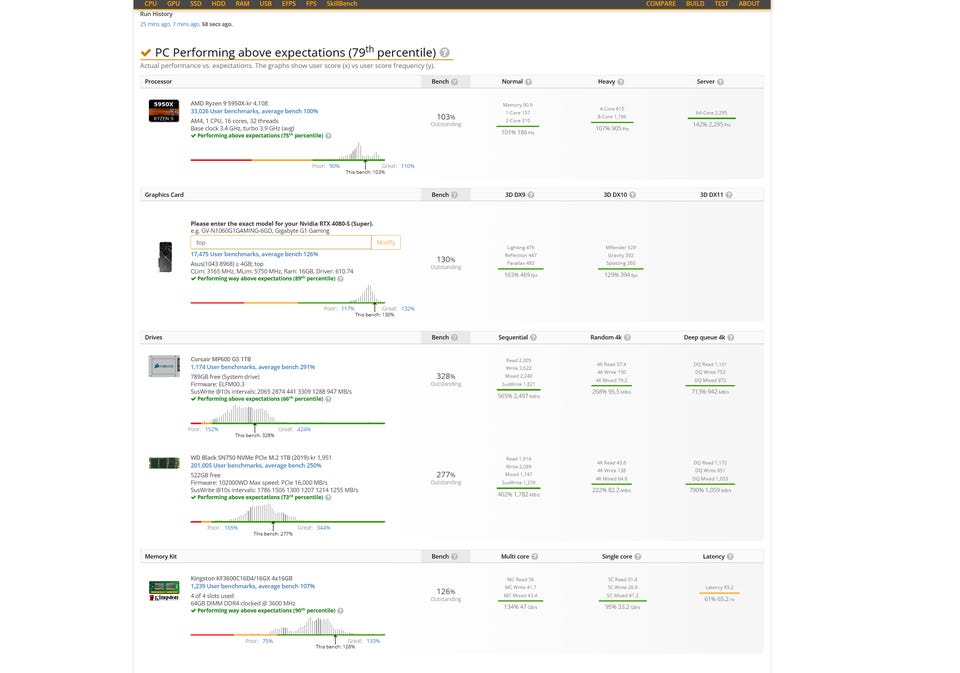Open help icon beside PC percentile heading
This screenshot has height=673, width=960.
point(444,53)
